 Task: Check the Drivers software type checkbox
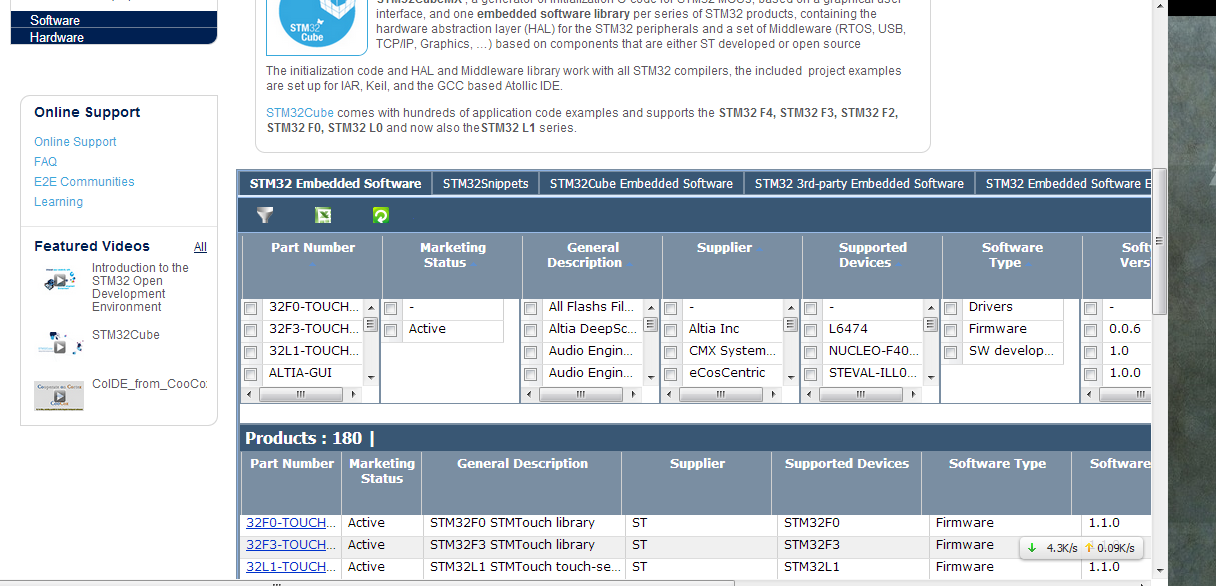point(951,309)
